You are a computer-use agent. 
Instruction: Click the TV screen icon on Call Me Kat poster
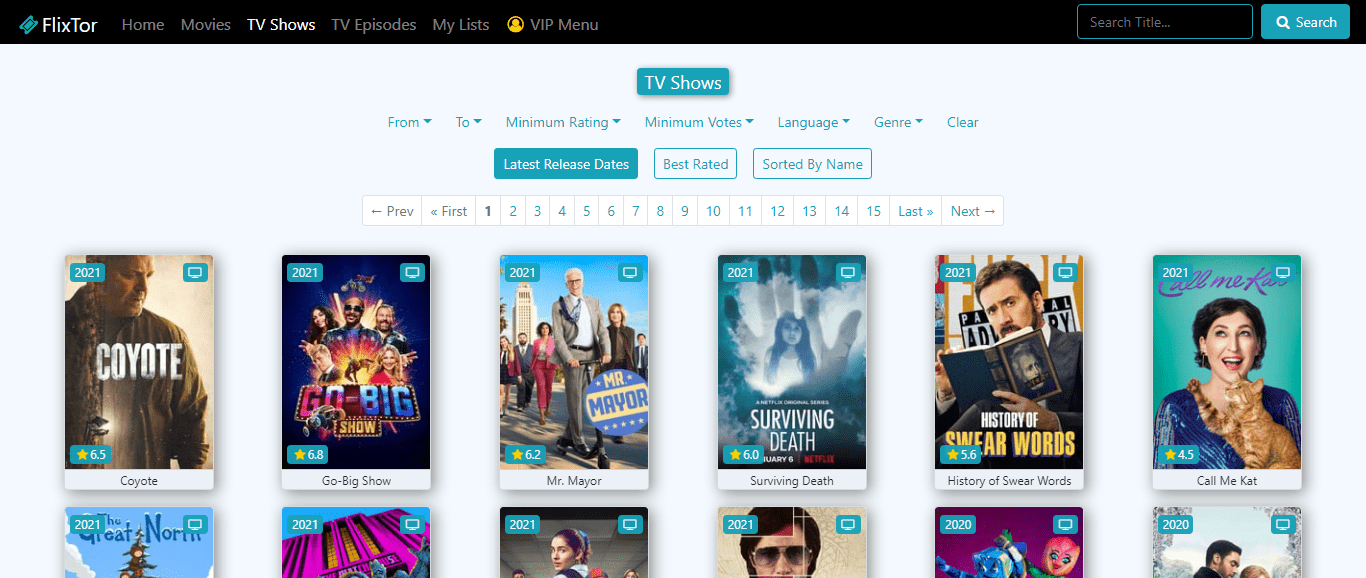1283,272
